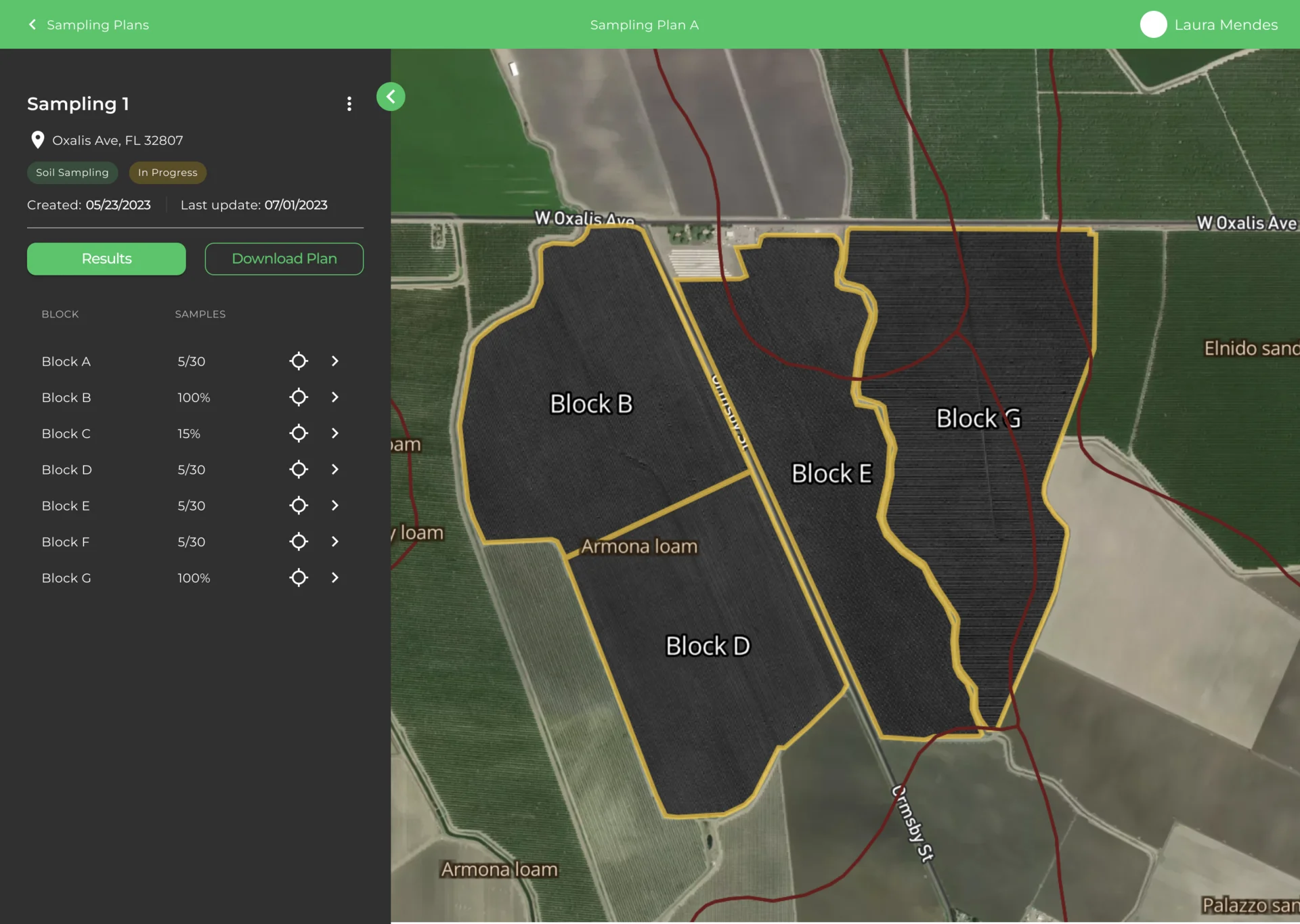1300x924 pixels.
Task: Click the Sampling 1 heading
Action: coord(78,104)
